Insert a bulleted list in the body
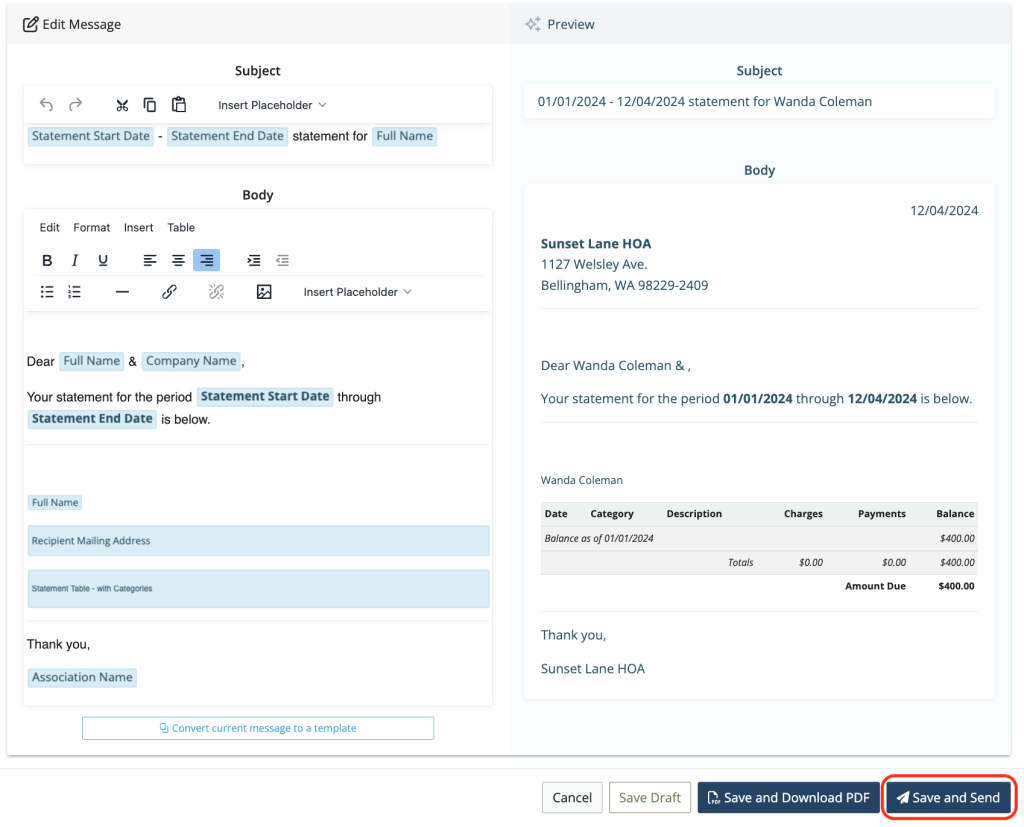Viewport: 1024px width, 827px height. (46, 291)
